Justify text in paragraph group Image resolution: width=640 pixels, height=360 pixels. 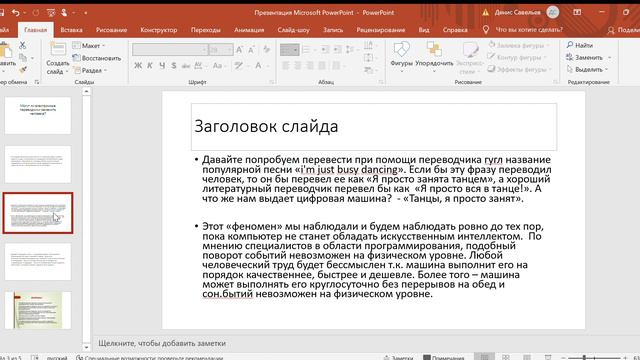pos(322,65)
